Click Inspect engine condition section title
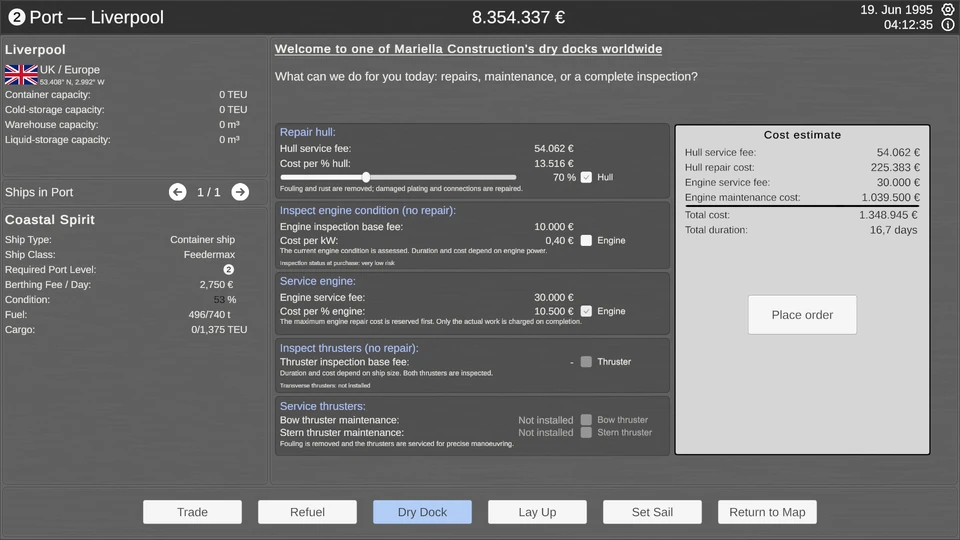 point(367,211)
